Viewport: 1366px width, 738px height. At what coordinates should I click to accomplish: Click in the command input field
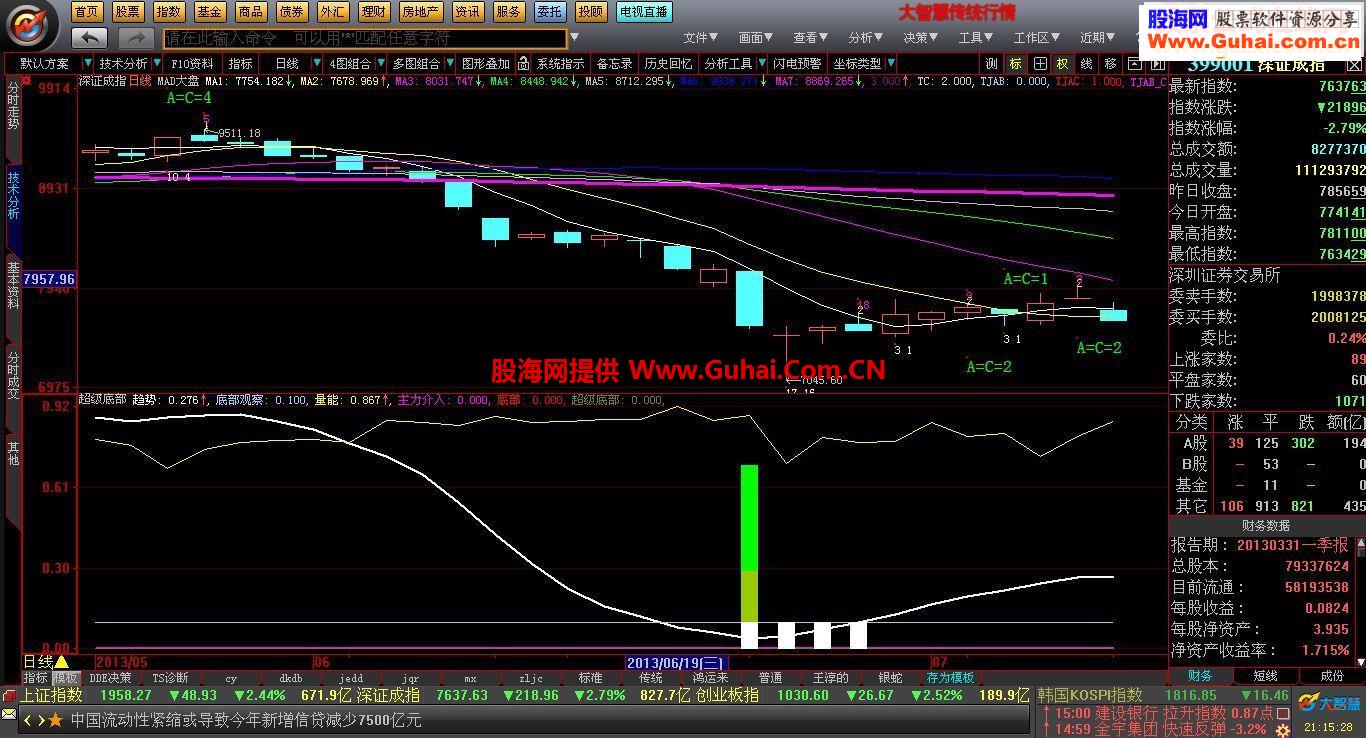364,38
